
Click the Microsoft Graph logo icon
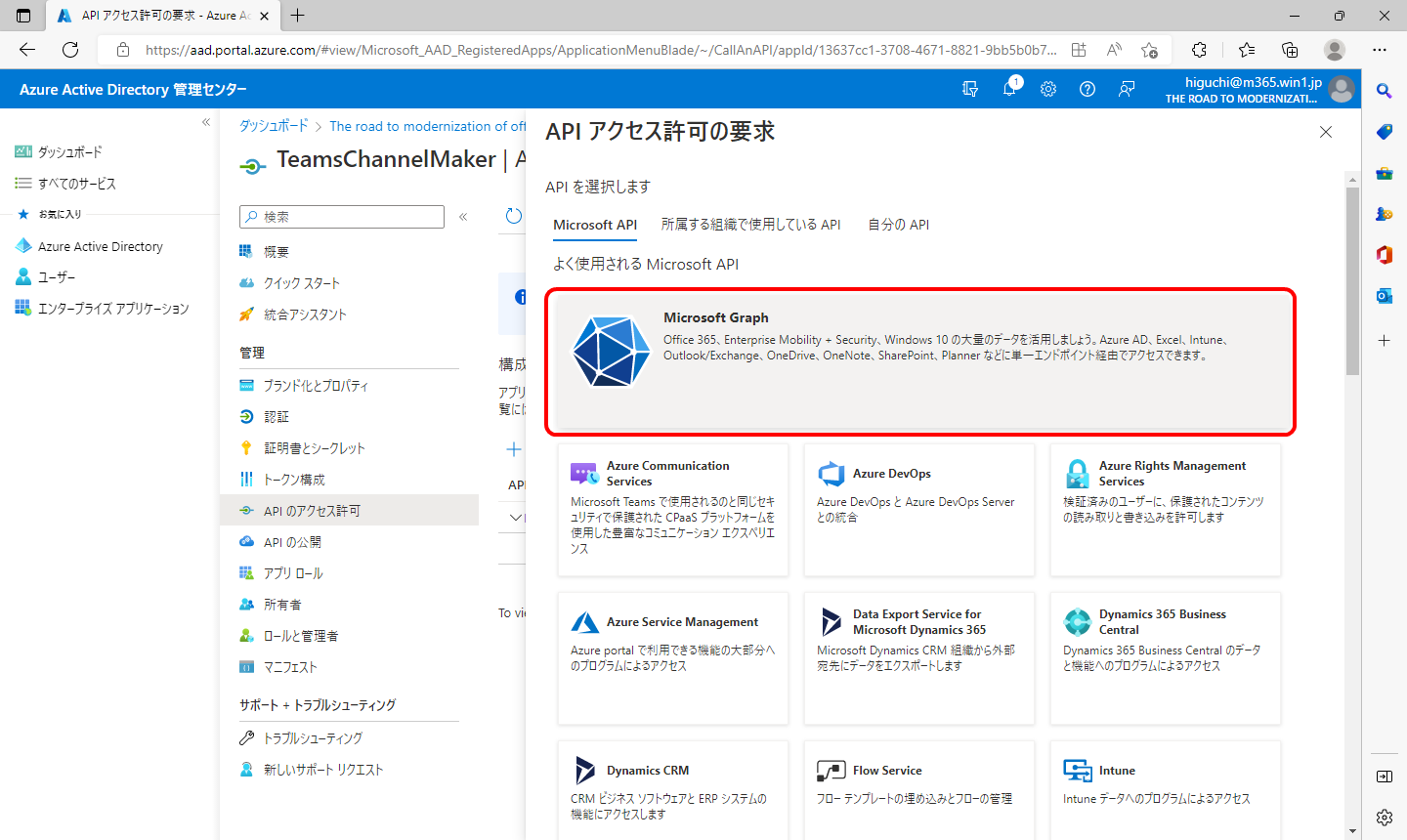(611, 351)
